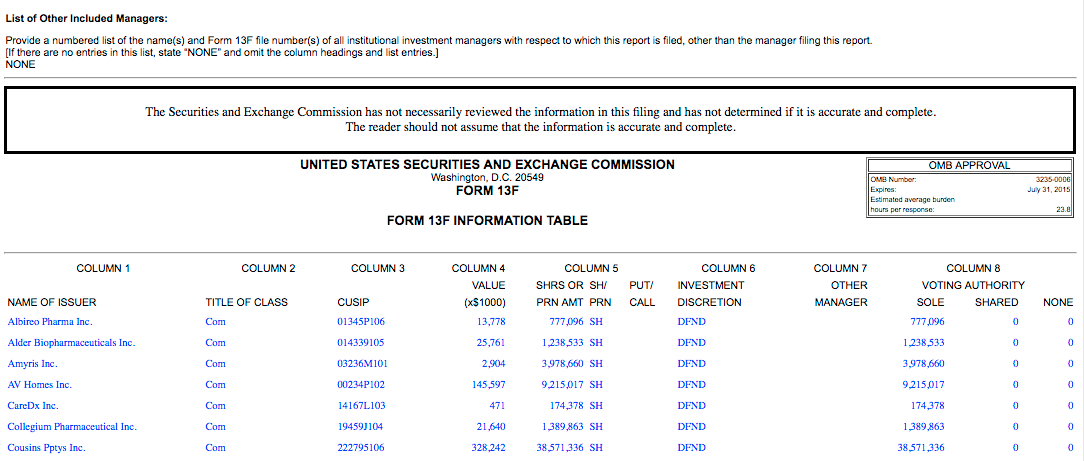Click the FORM 13F INFORMATION TABLE heading
This screenshot has width=1084, height=461.
tap(487, 220)
